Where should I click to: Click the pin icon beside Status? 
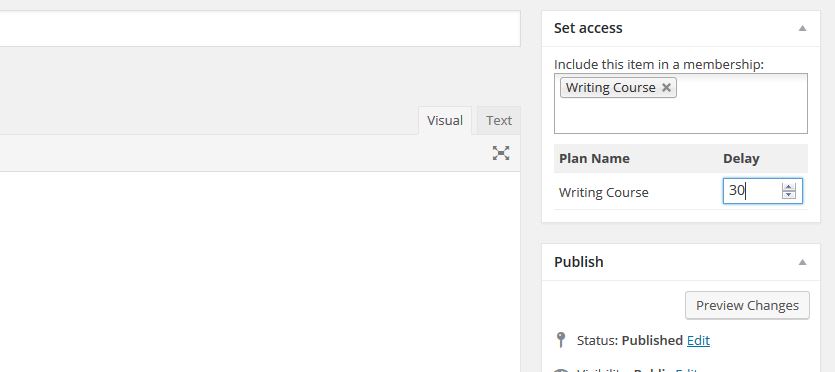[560, 340]
